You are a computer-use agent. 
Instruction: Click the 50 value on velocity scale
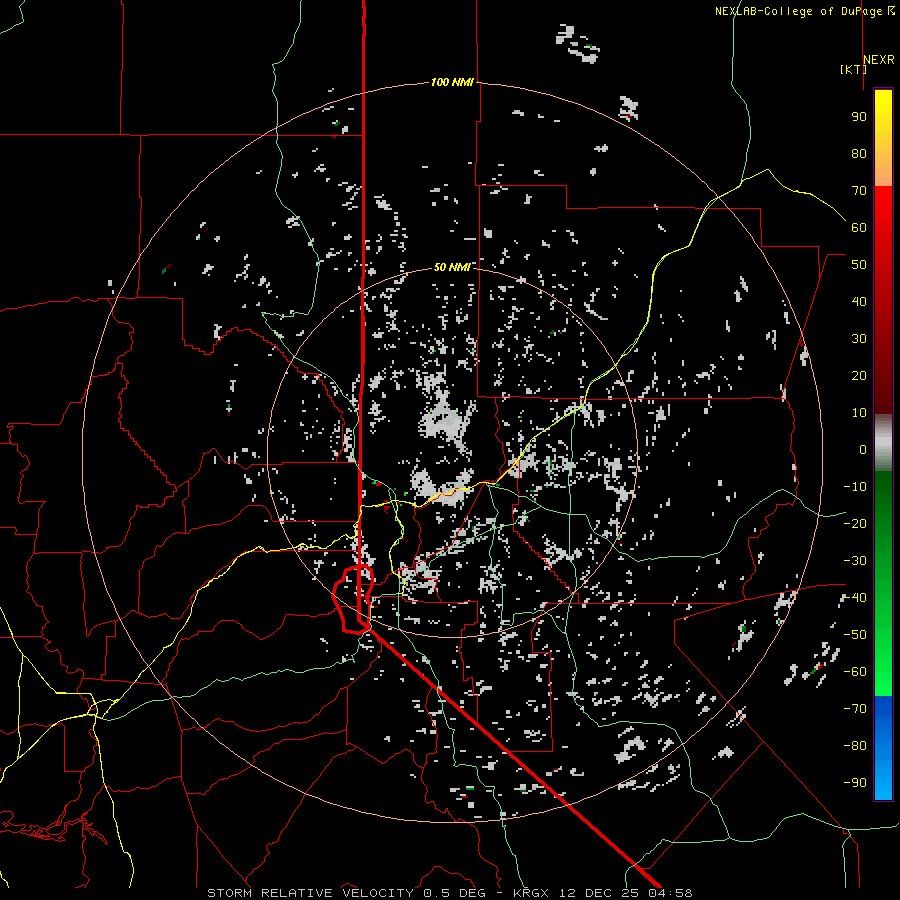click(859, 265)
